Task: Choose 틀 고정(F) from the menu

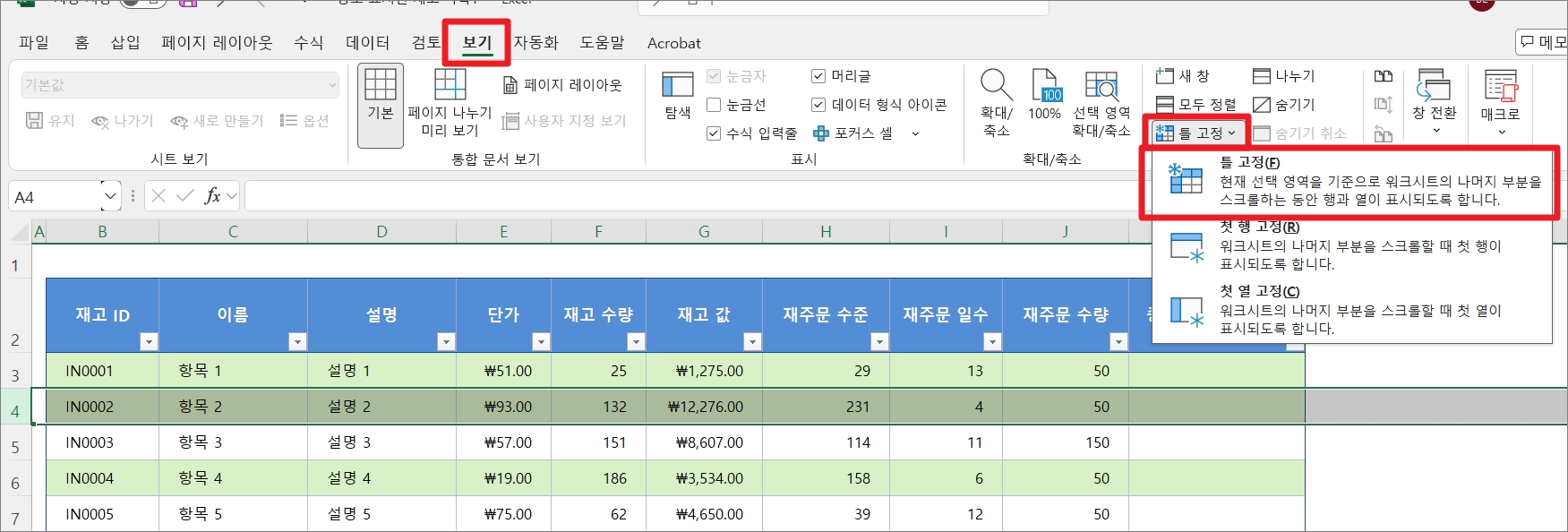Action: (1352, 181)
